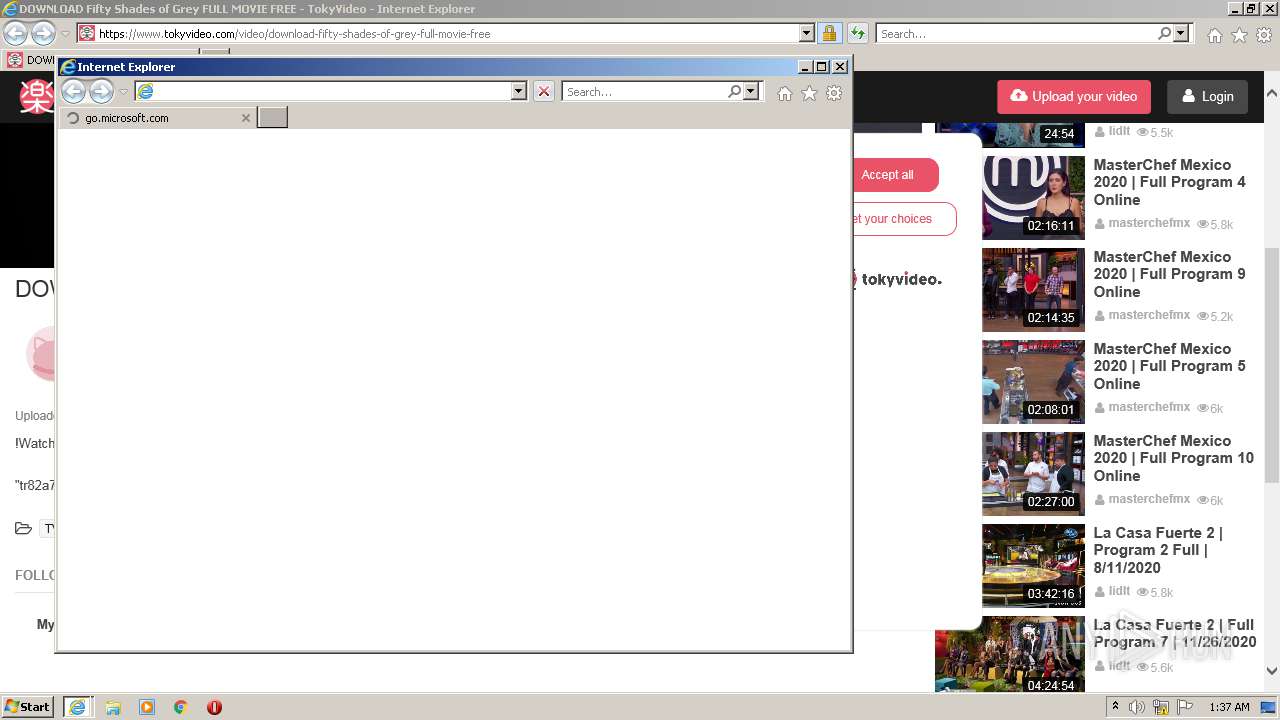The height and width of the screenshot is (720, 1280).
Task: Open MasterChef Mexico Full Program 4 link
Action: pyautogui.click(x=1169, y=182)
